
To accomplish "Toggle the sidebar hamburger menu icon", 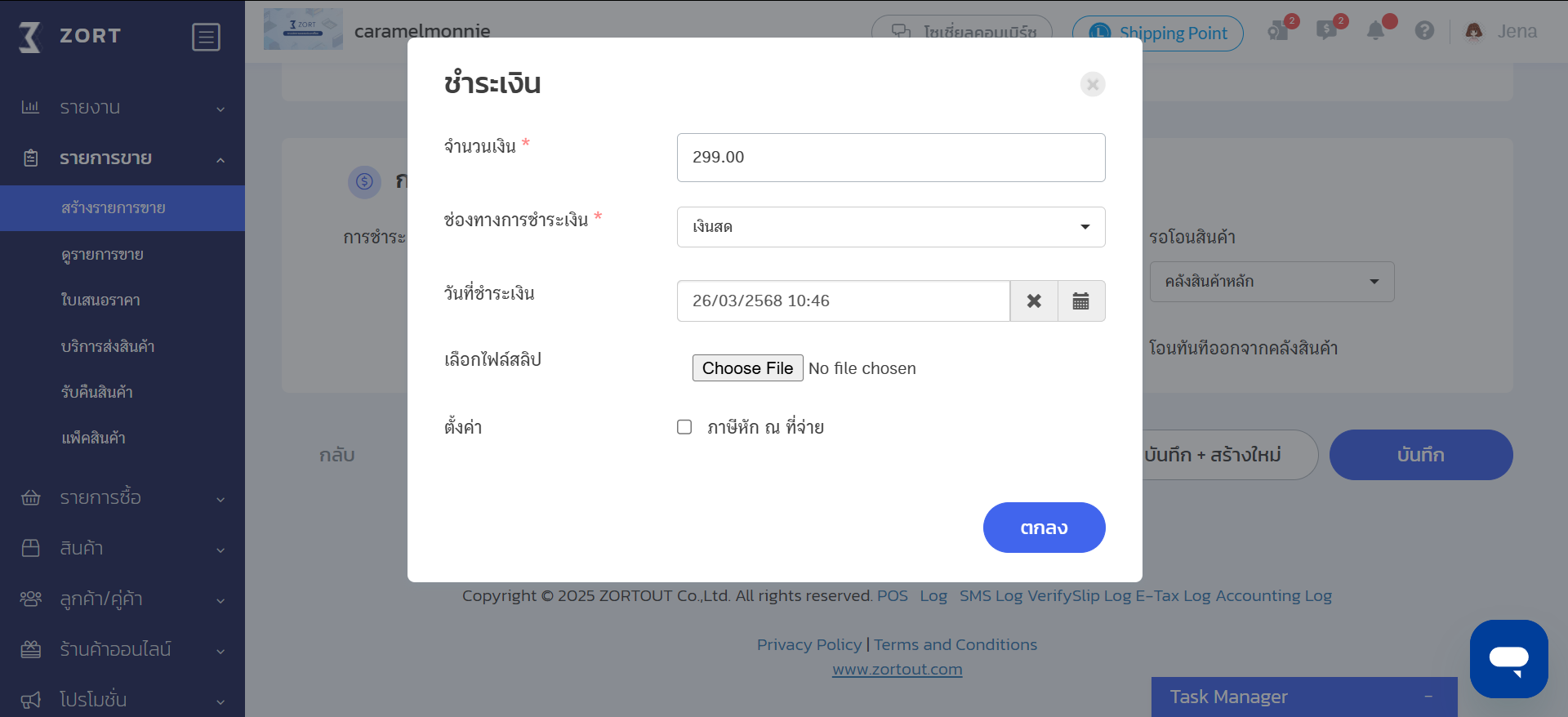I will 206,37.
